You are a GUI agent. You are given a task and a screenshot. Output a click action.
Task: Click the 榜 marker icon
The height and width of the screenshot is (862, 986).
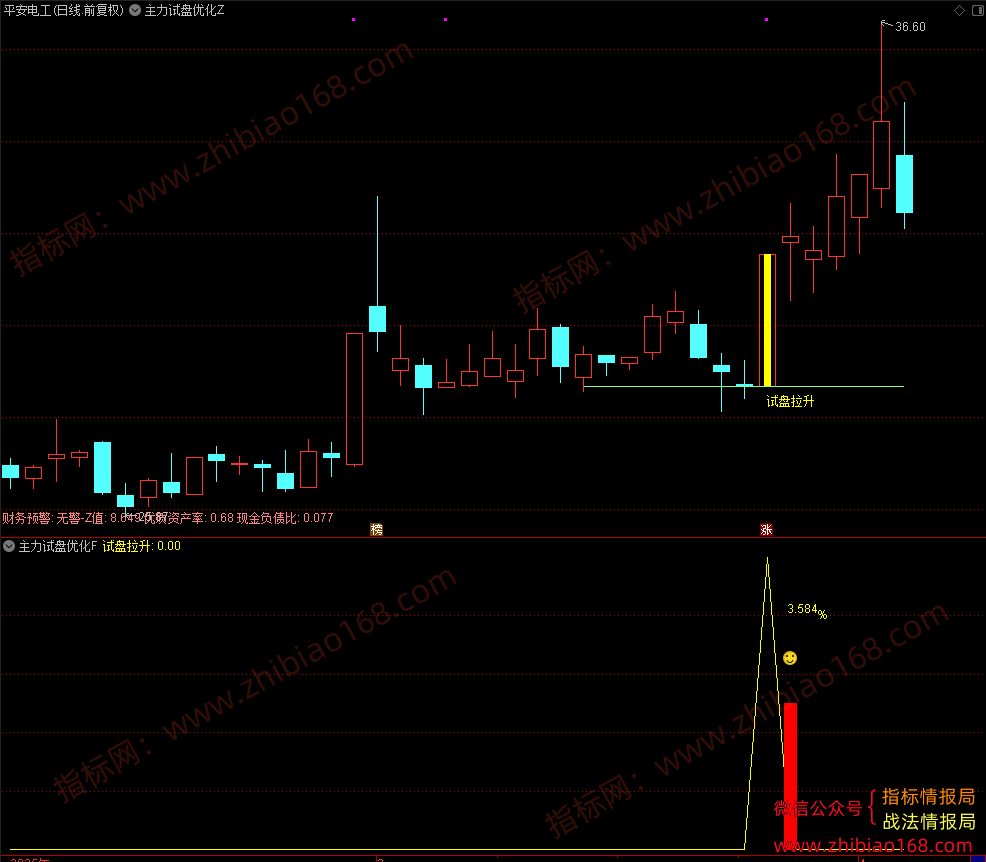click(x=377, y=529)
